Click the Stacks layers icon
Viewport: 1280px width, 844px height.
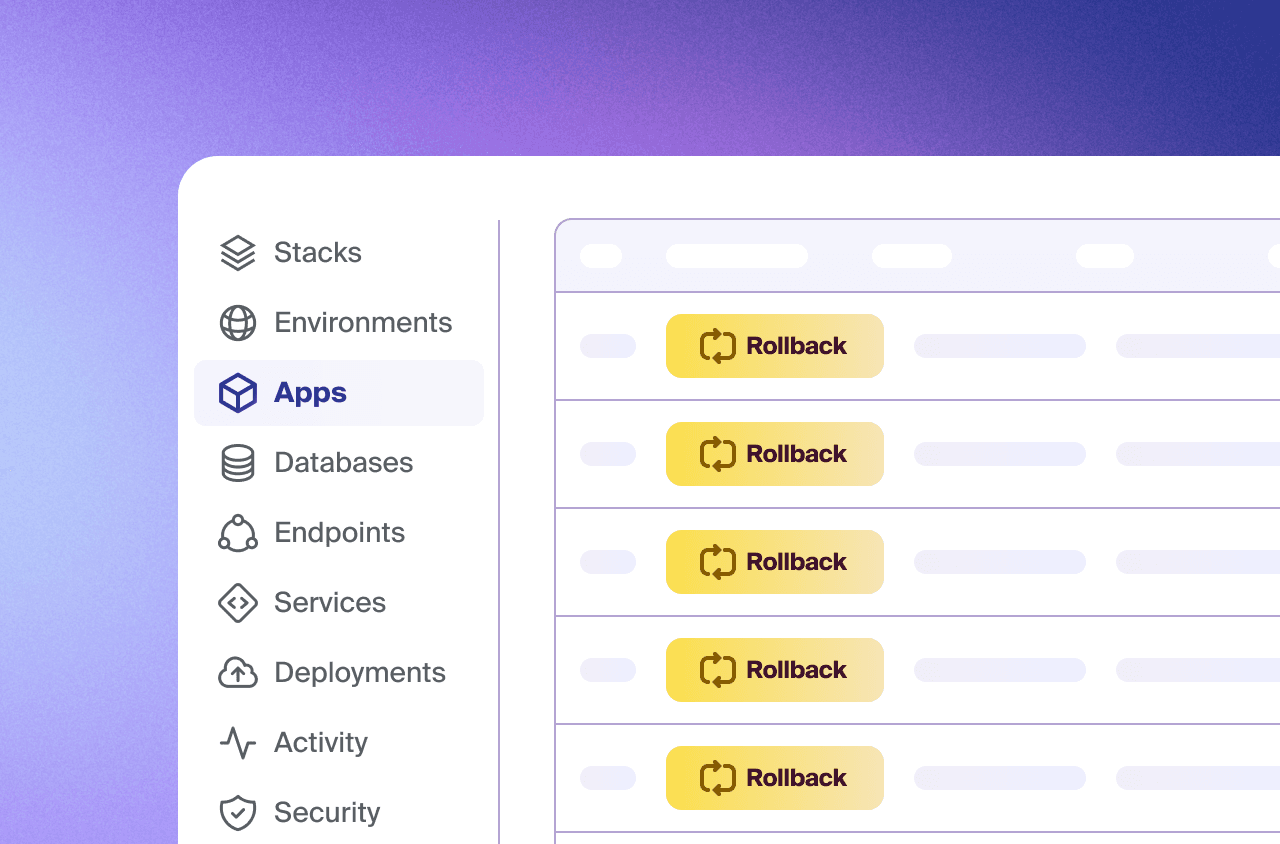point(237,253)
